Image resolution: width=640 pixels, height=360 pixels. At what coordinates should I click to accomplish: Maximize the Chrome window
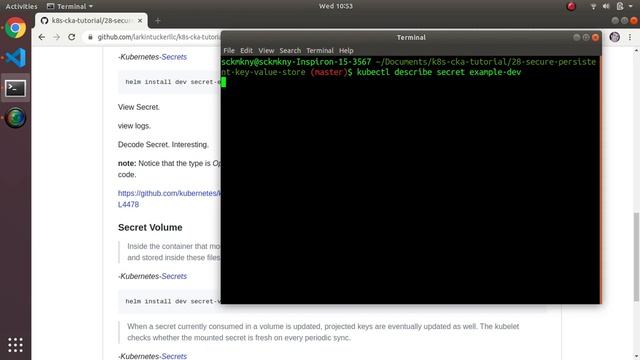pos(624,20)
